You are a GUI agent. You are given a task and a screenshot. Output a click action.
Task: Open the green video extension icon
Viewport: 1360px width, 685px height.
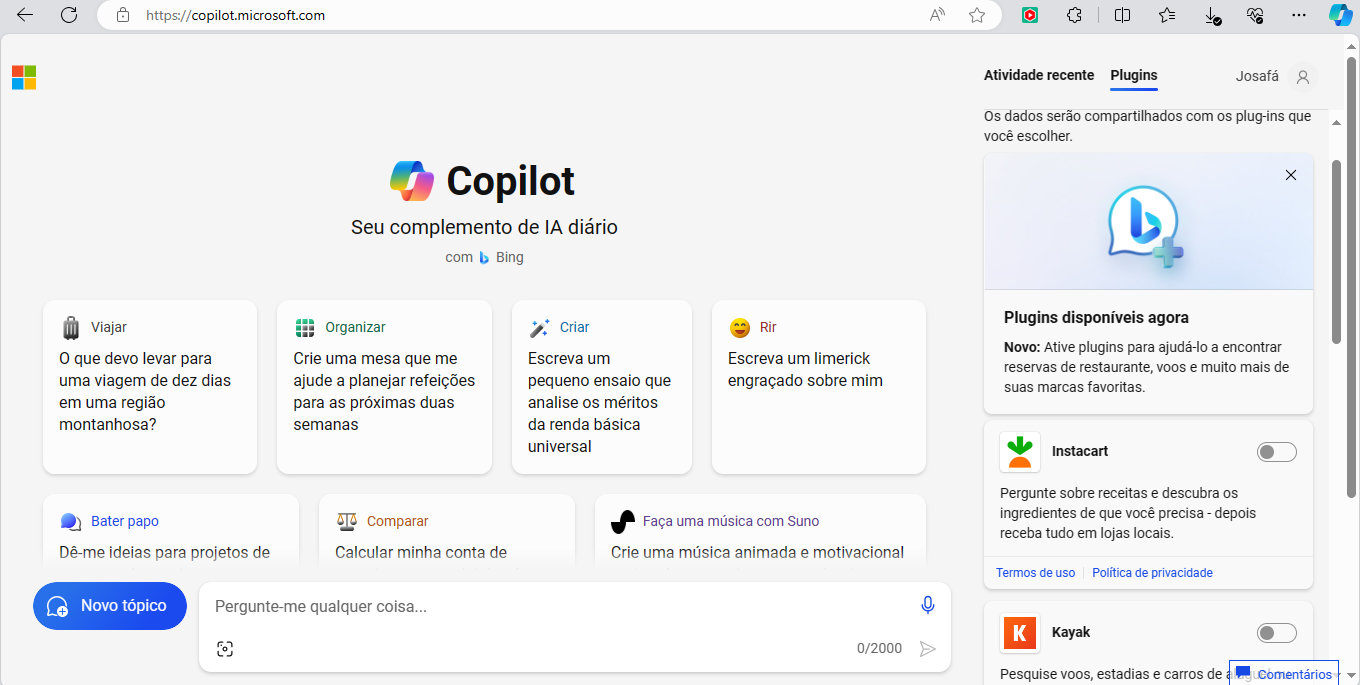[x=1029, y=15]
